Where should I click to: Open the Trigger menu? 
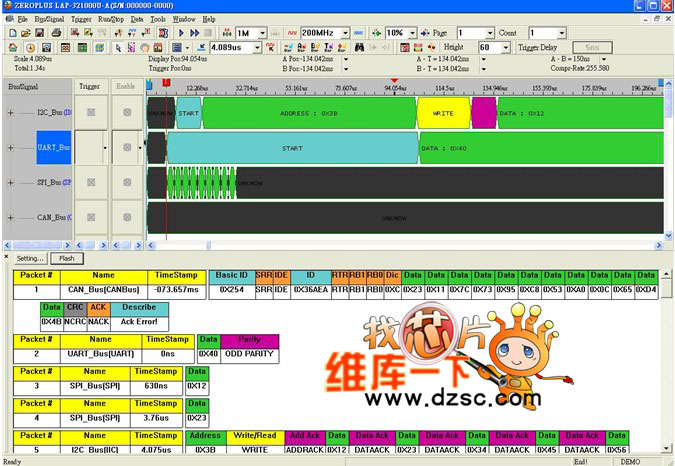click(81, 19)
